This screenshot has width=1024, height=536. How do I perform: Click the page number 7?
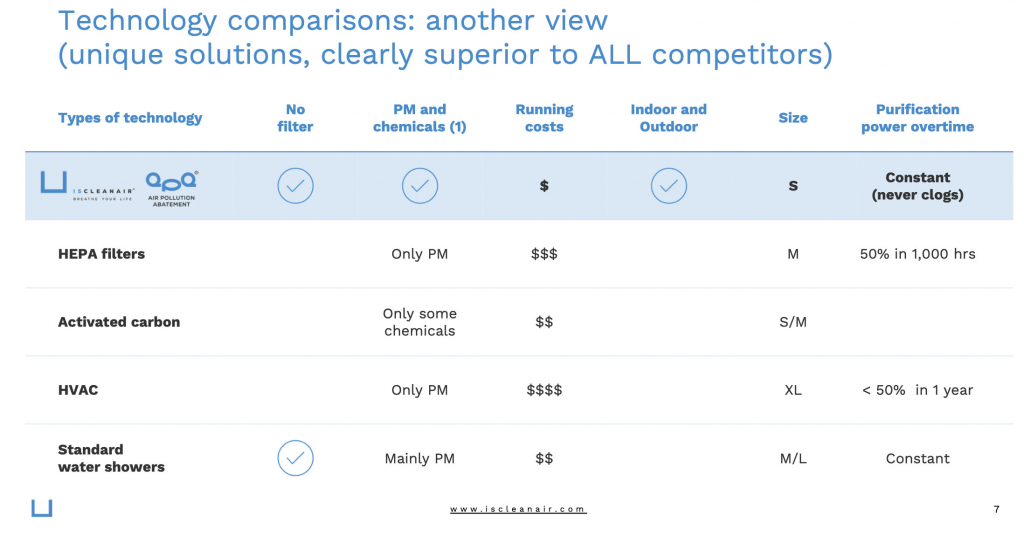997,509
